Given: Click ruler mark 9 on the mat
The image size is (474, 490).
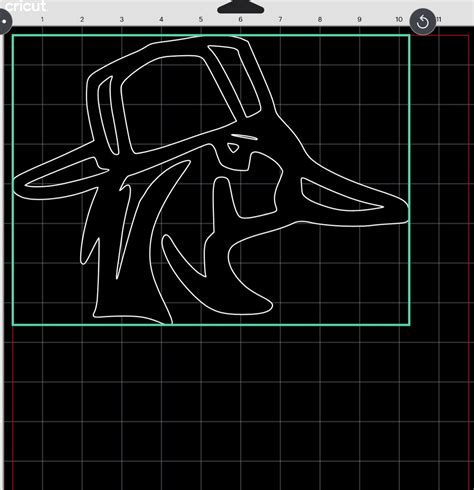Looking at the screenshot, I should [359, 19].
